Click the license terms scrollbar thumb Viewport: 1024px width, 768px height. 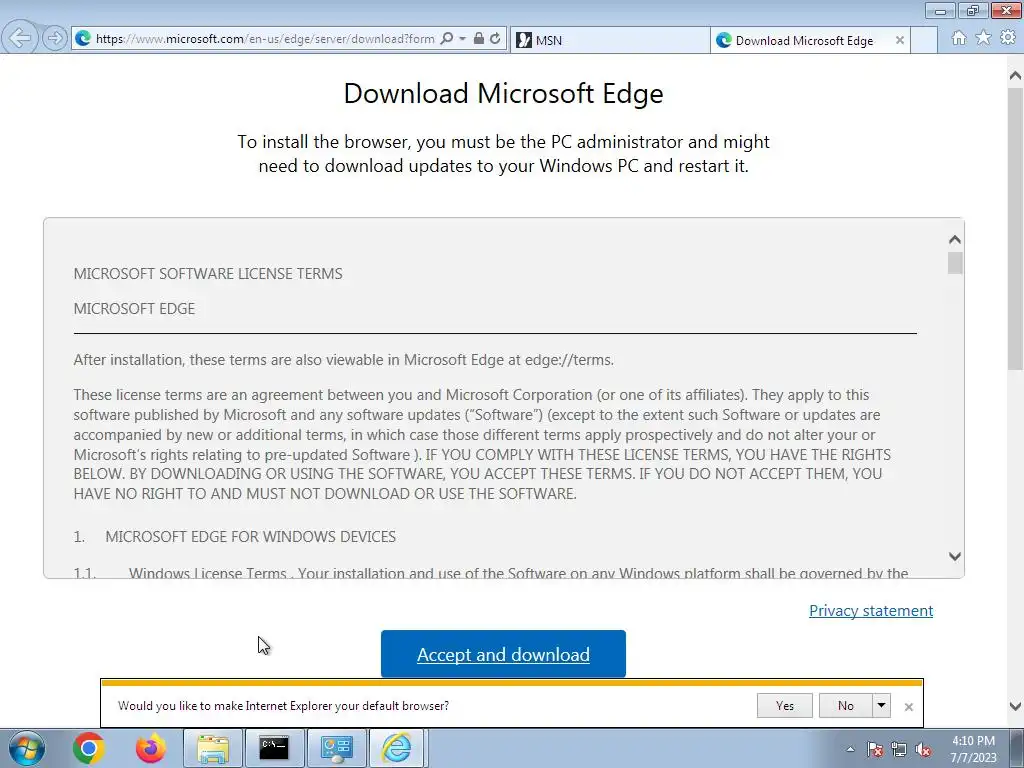(x=955, y=263)
